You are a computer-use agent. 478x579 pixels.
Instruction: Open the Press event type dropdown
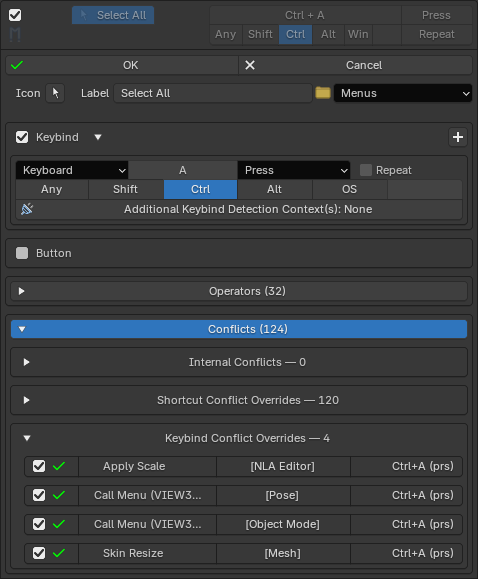point(294,170)
